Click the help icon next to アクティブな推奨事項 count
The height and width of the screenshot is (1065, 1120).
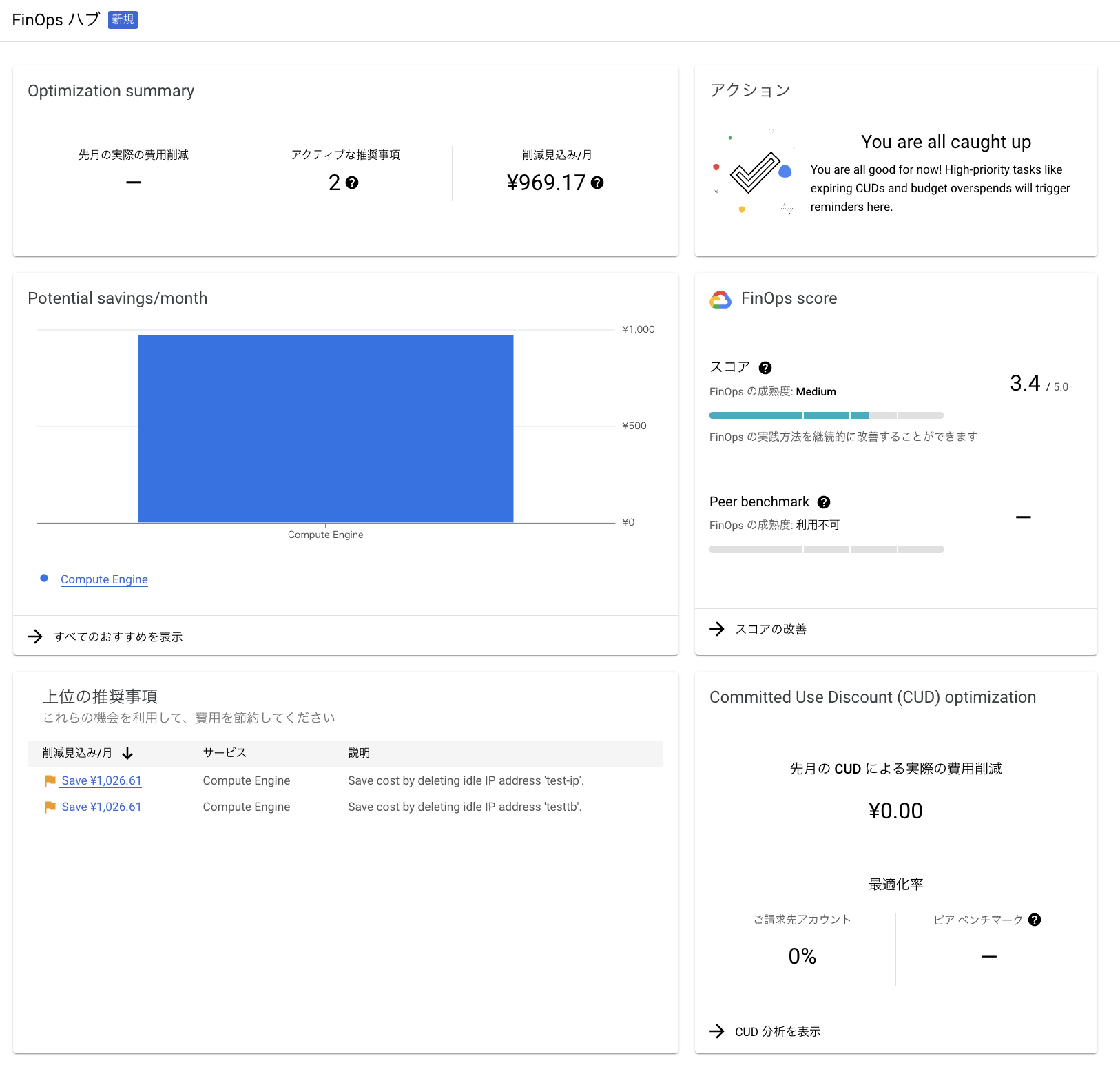[353, 183]
